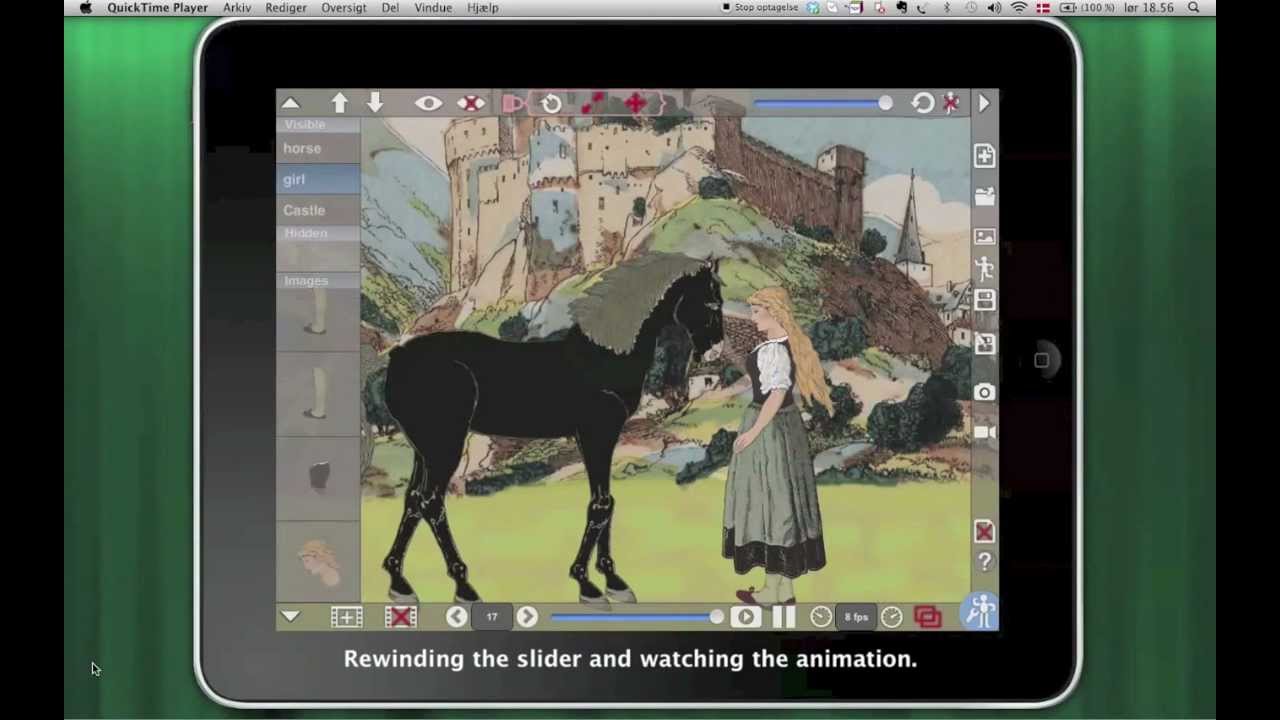Select the girl layer
1280x720 pixels.
pos(318,179)
